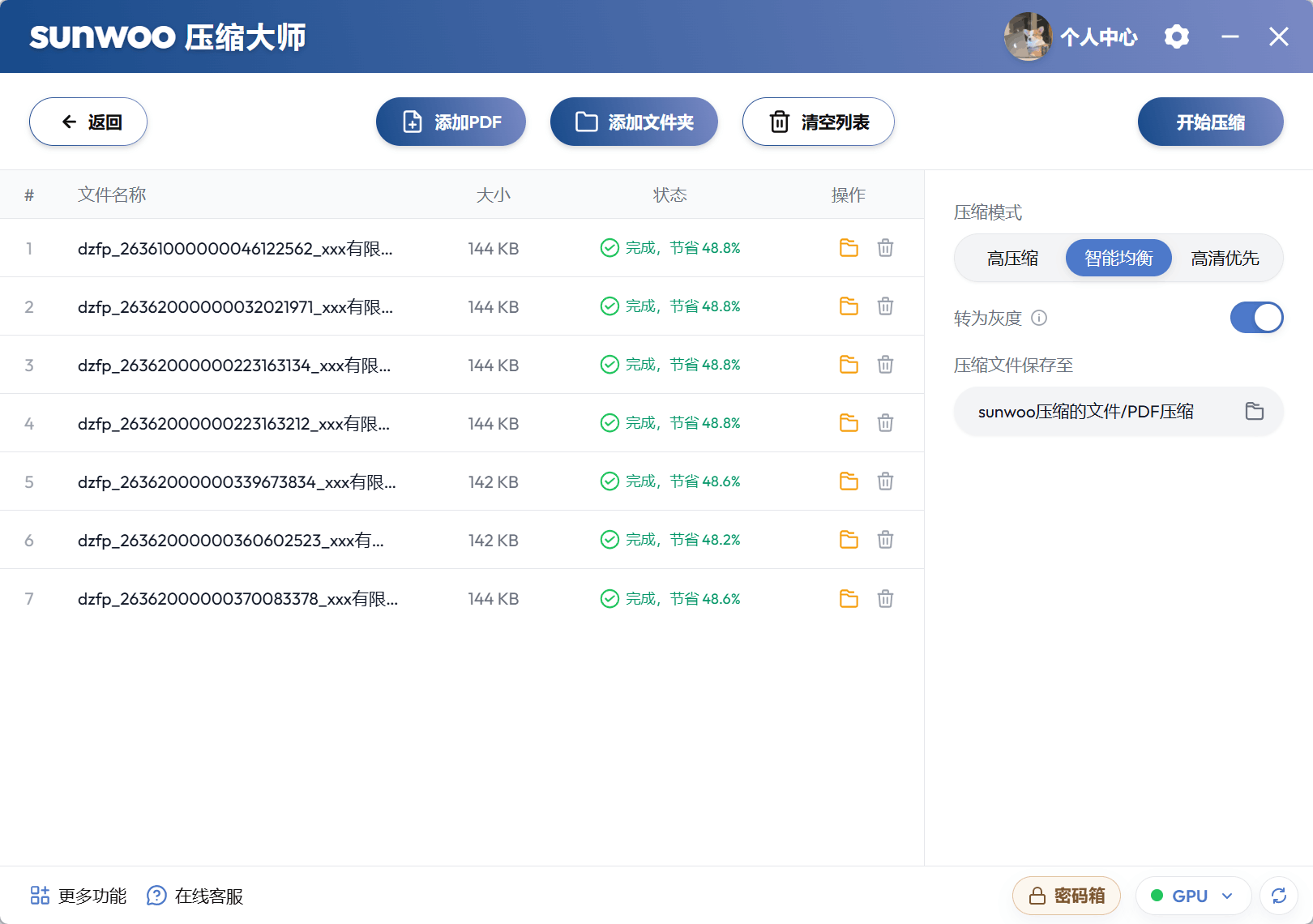Image resolution: width=1313 pixels, height=924 pixels.
Task: Click 添加PDF button
Action: click(x=451, y=122)
